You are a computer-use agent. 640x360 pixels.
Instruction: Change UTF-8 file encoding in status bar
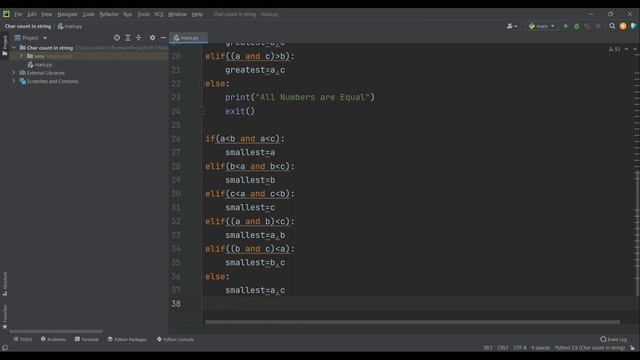click(520, 348)
